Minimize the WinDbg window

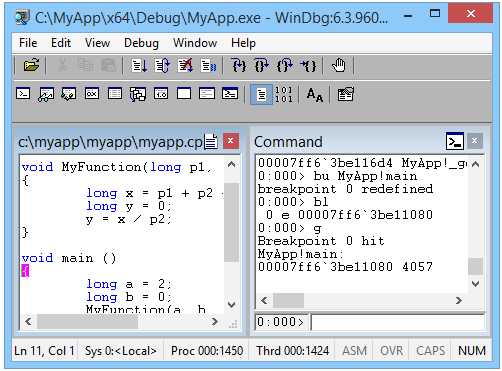[408, 15]
